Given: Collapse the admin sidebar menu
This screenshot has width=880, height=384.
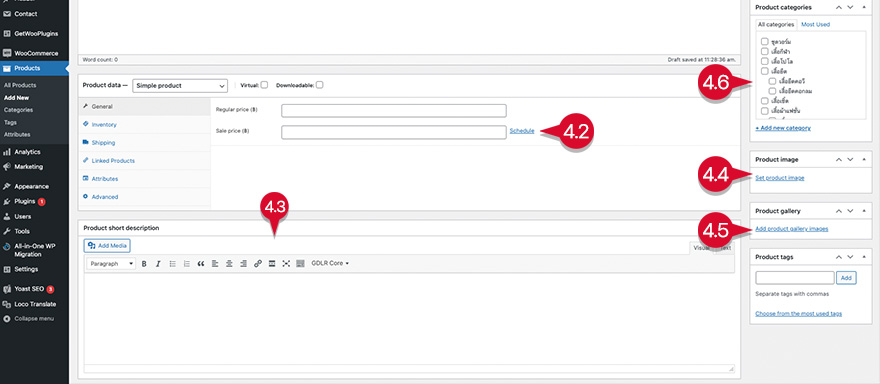Looking at the screenshot, I should tap(34, 318).
